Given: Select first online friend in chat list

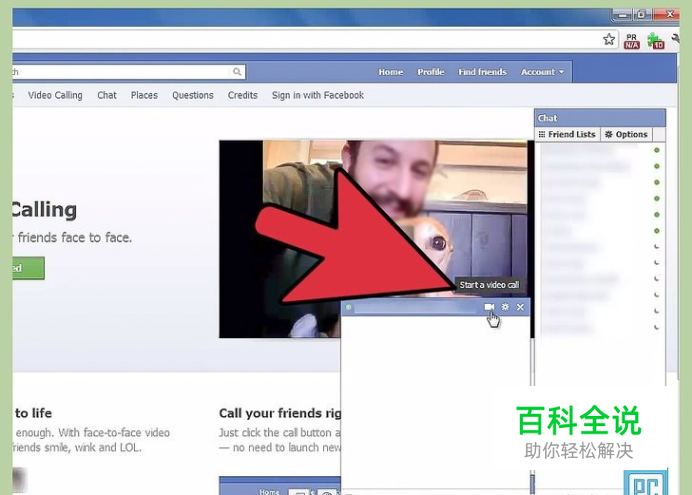Looking at the screenshot, I should pos(600,150).
